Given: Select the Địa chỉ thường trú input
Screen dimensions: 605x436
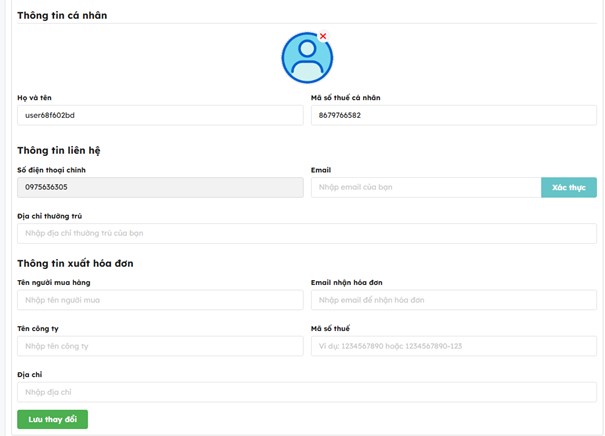Looking at the screenshot, I should tap(306, 233).
